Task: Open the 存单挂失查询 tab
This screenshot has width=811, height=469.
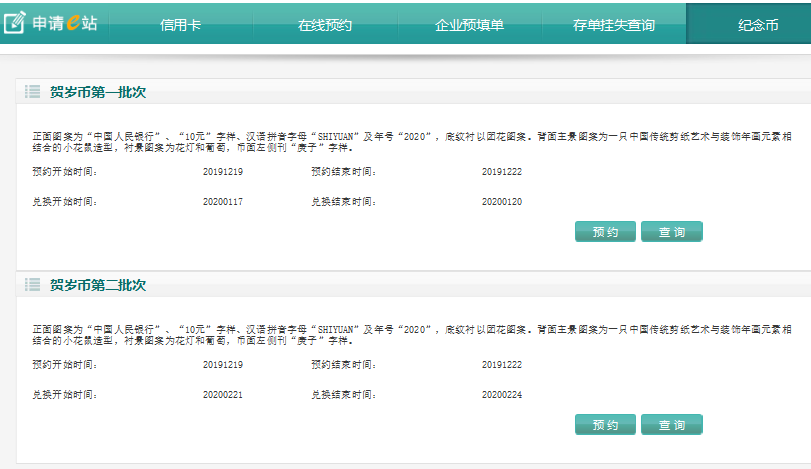Action: click(614, 25)
